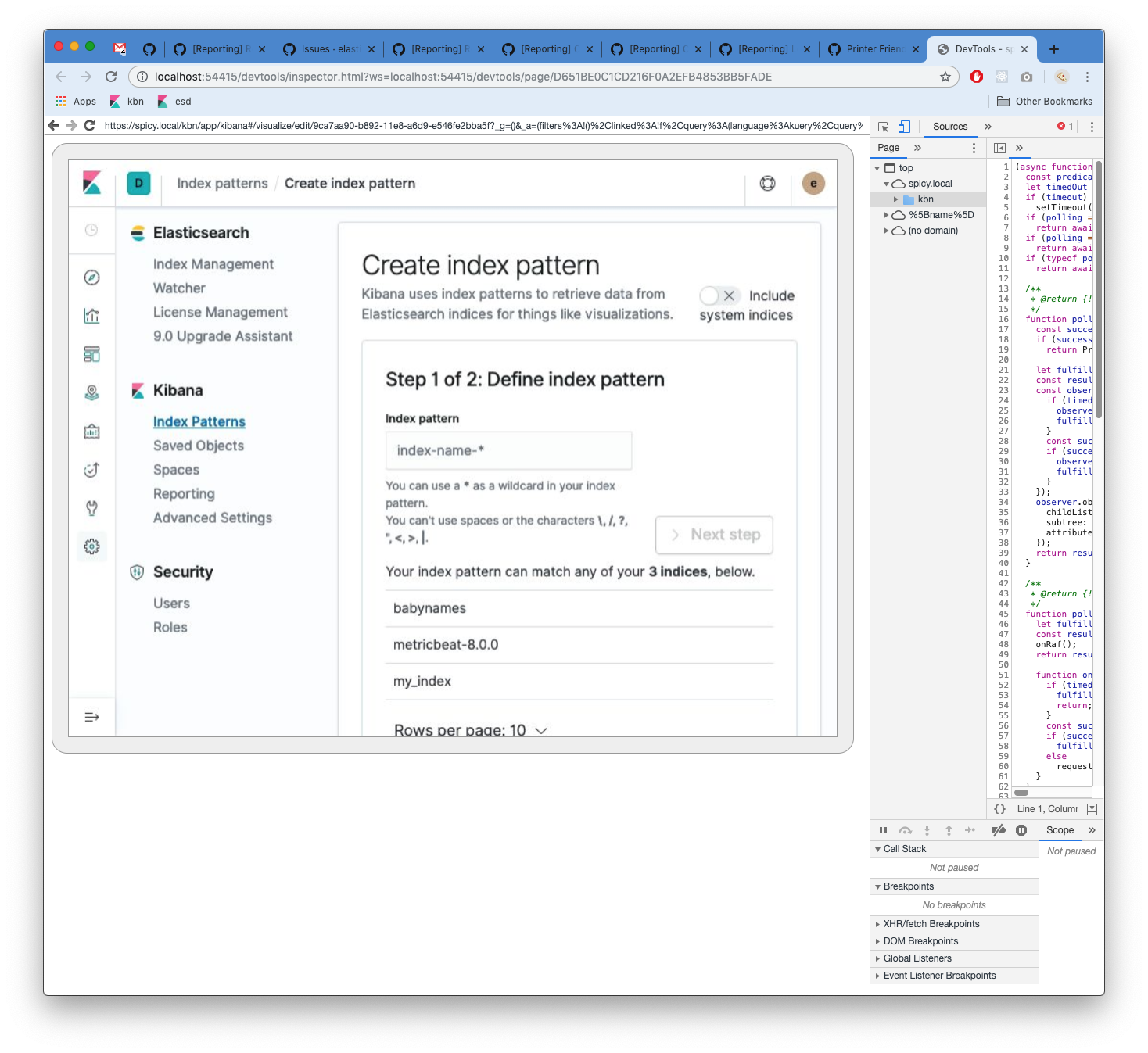Open the Saved Objects link
Image resolution: width=1148 pixels, height=1053 pixels.
pyautogui.click(x=198, y=446)
